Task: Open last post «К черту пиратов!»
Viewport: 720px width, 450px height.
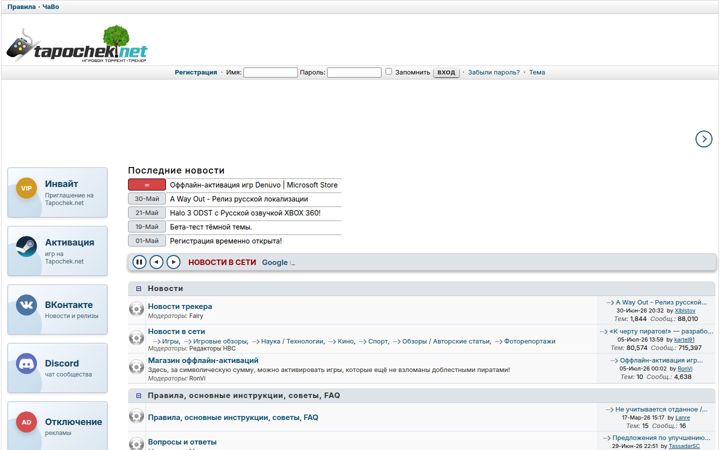Action: pyautogui.click(x=661, y=331)
